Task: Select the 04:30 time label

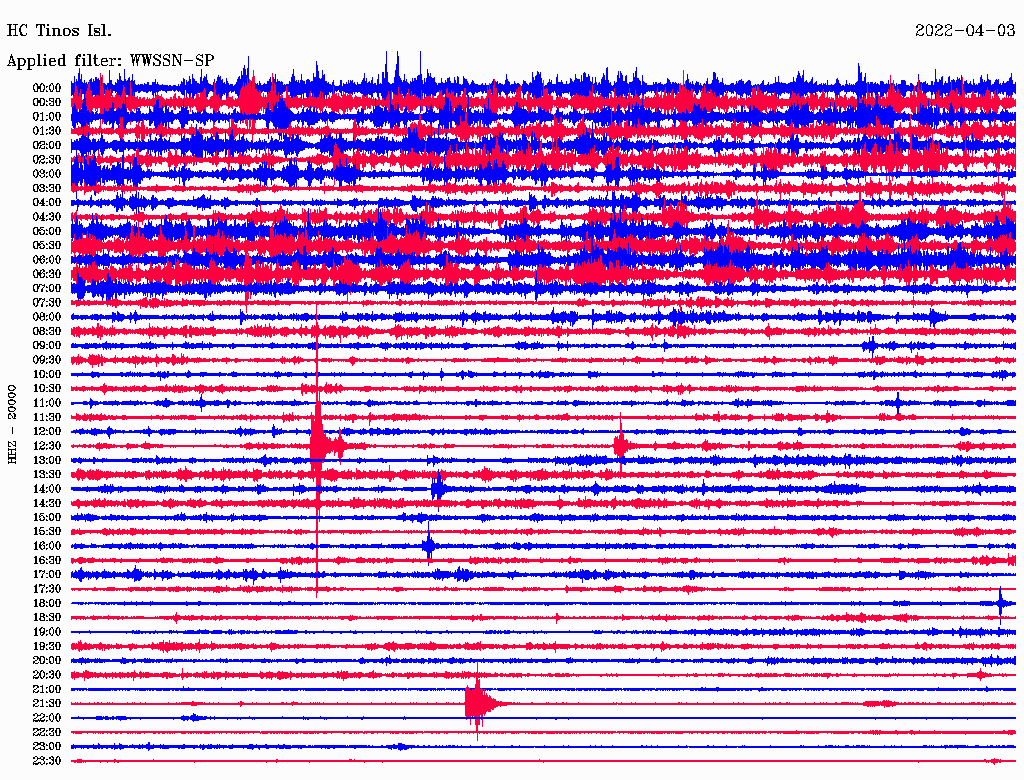Action: point(47,217)
